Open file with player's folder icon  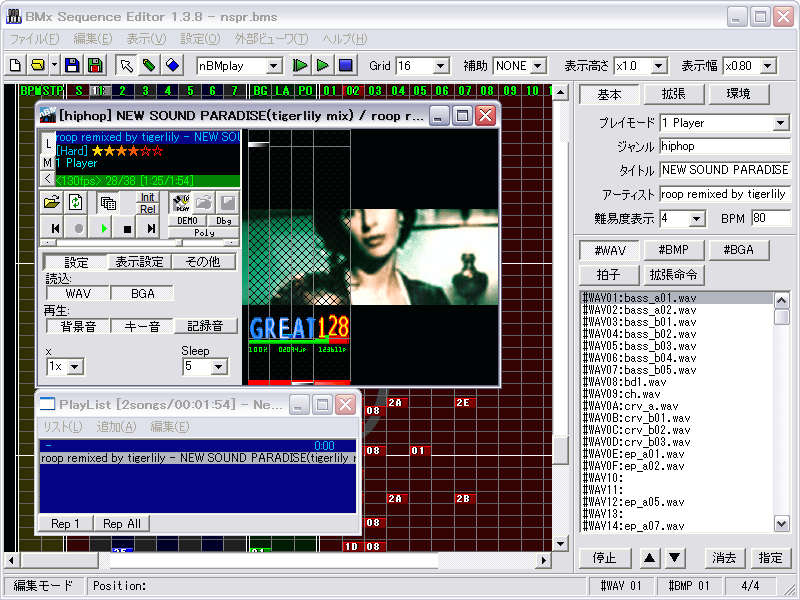52,202
